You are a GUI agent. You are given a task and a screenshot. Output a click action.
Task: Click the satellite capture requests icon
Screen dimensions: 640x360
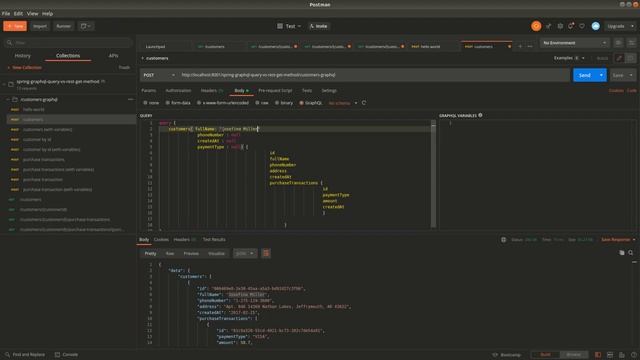tap(549, 26)
